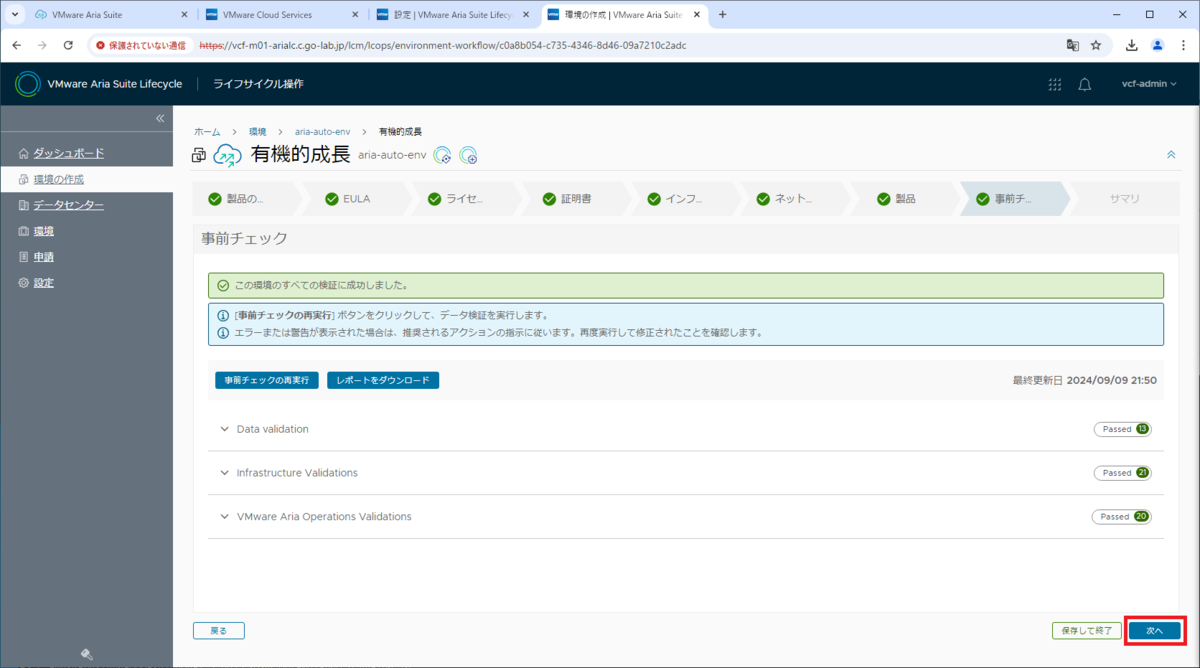Open the apps grid icon in the header
Image resolution: width=1200 pixels, height=668 pixels.
click(1054, 84)
